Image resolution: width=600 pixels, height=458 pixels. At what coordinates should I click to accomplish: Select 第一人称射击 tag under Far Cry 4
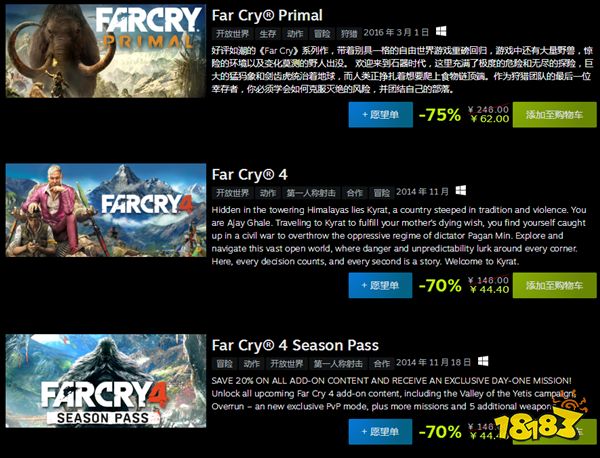[x=311, y=191]
